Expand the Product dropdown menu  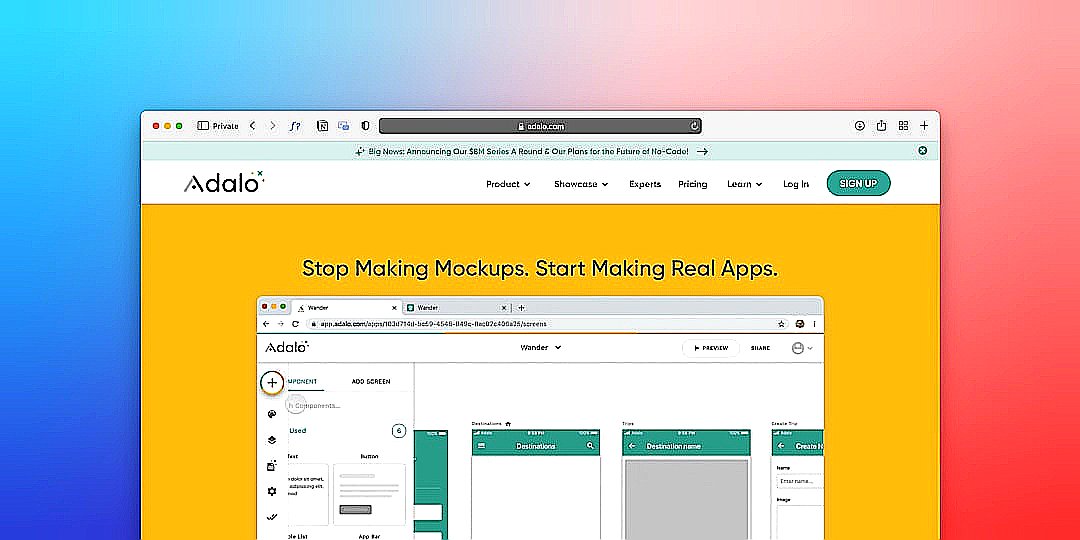[x=508, y=184]
